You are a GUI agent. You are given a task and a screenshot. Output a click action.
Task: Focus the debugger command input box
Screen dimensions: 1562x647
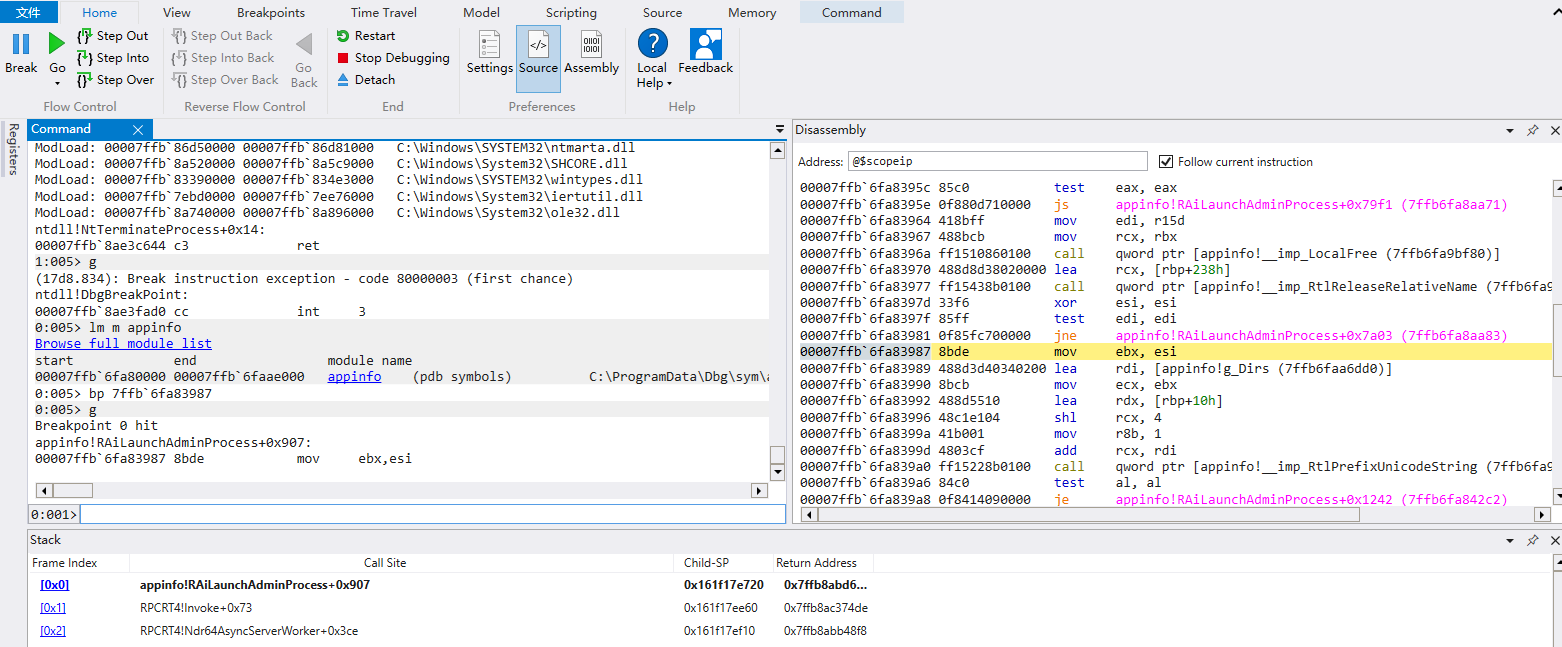(431, 514)
